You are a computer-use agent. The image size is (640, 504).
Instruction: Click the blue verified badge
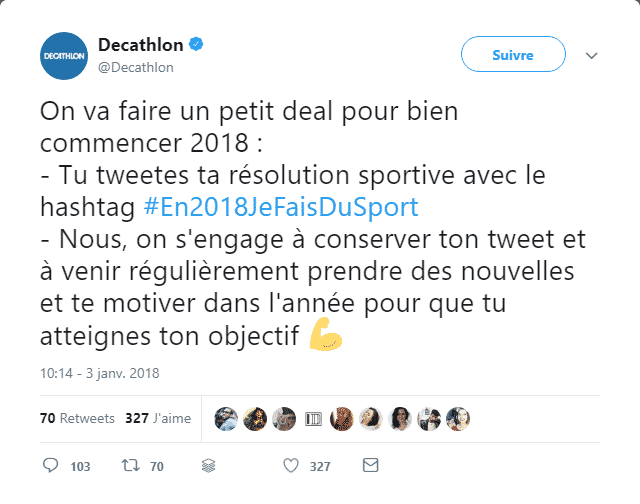(198, 46)
